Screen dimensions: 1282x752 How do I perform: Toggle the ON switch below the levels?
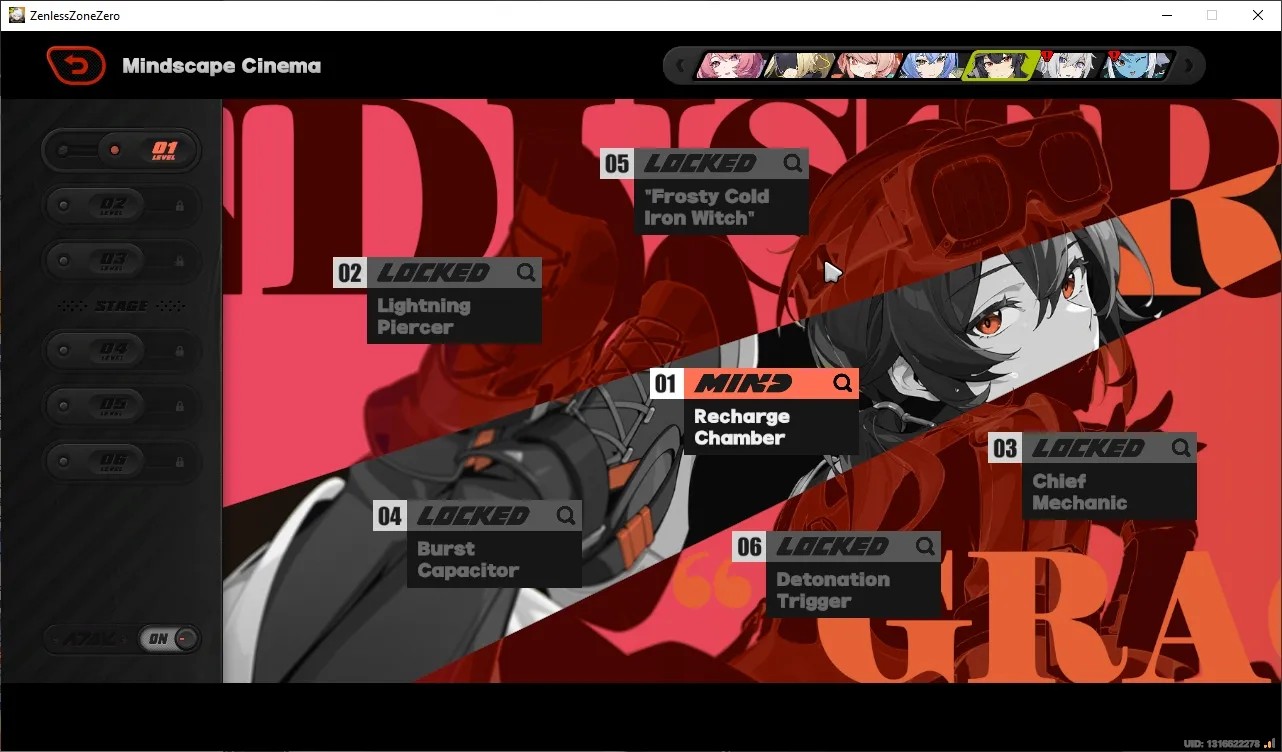(169, 639)
